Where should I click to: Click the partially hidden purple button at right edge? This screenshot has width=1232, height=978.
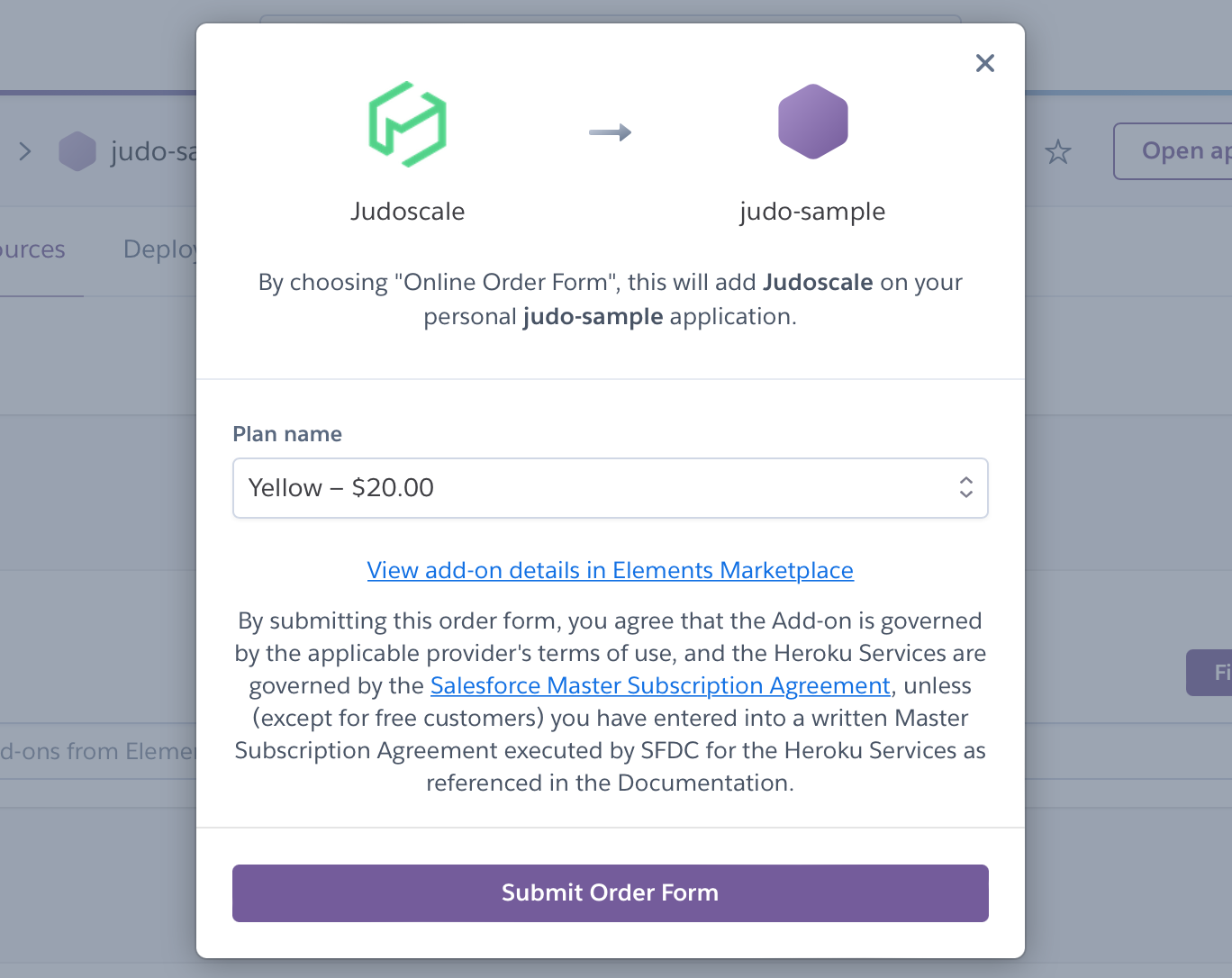coord(1210,673)
